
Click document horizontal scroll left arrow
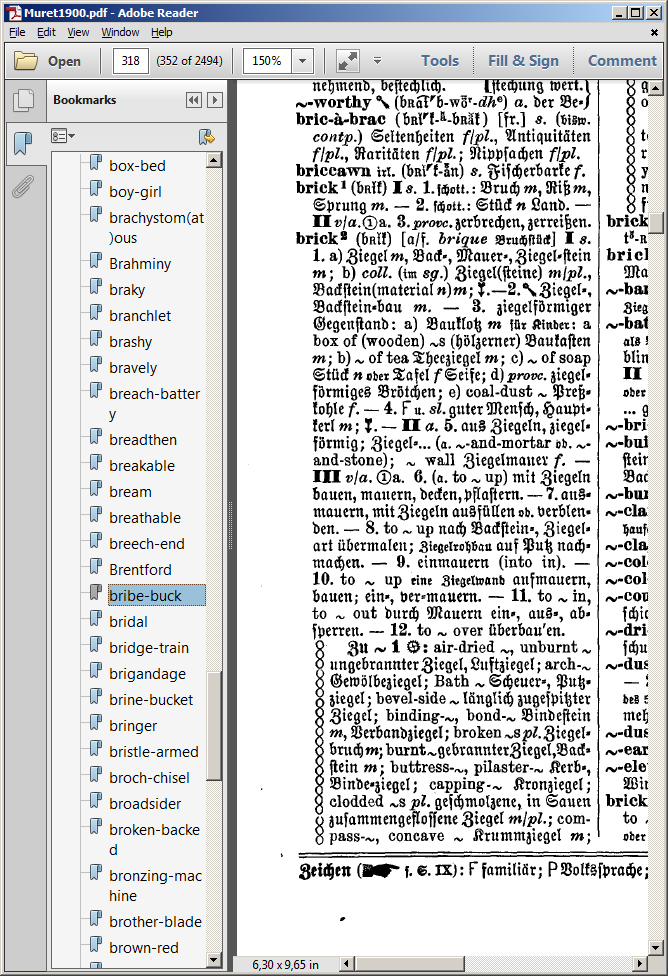pyautogui.click(x=348, y=964)
